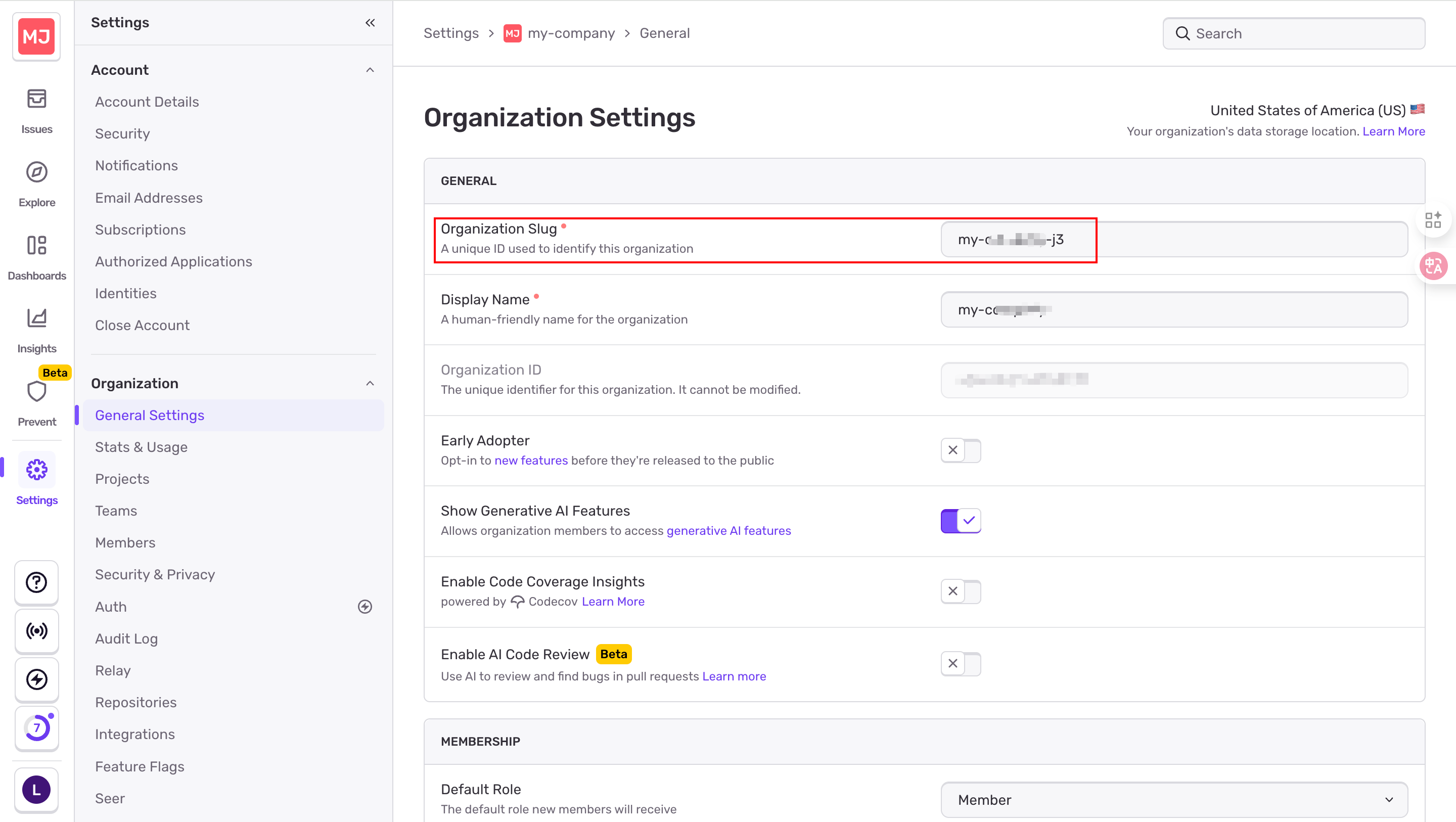Click the Organization Slug input field
The image size is (1456, 822).
(1174, 239)
